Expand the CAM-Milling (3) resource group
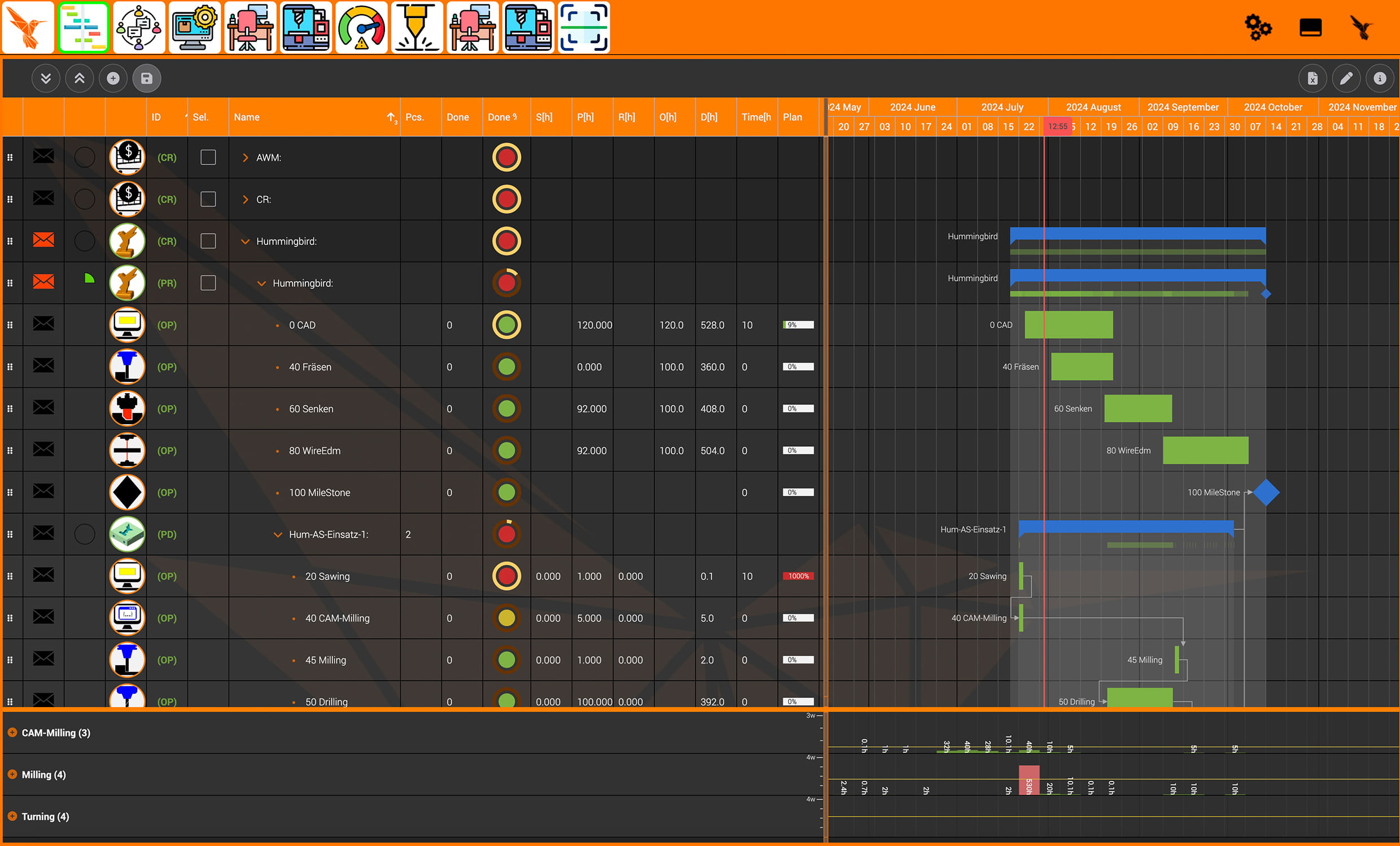The width and height of the screenshot is (1400, 846). pos(12,732)
